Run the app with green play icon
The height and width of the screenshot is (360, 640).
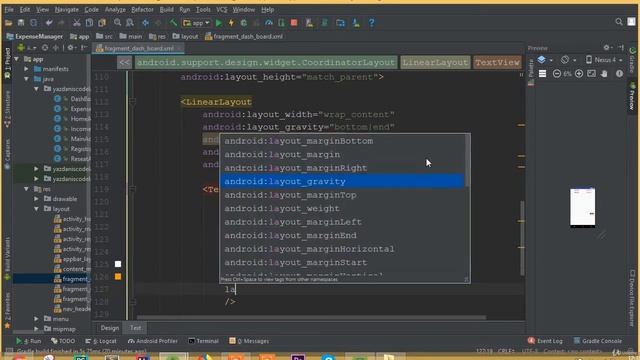pyautogui.click(x=219, y=23)
